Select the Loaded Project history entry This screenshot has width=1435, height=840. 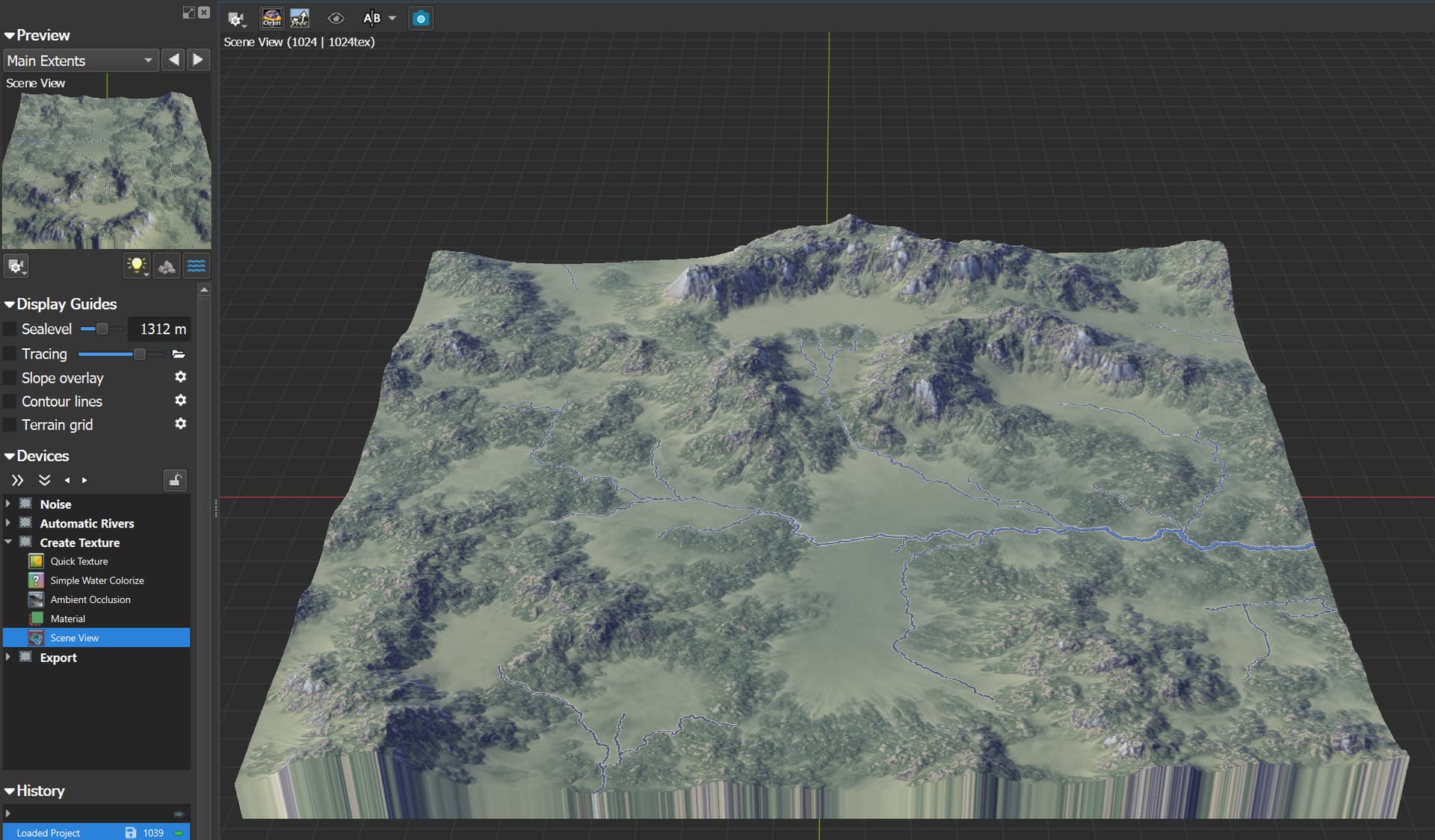click(x=96, y=833)
